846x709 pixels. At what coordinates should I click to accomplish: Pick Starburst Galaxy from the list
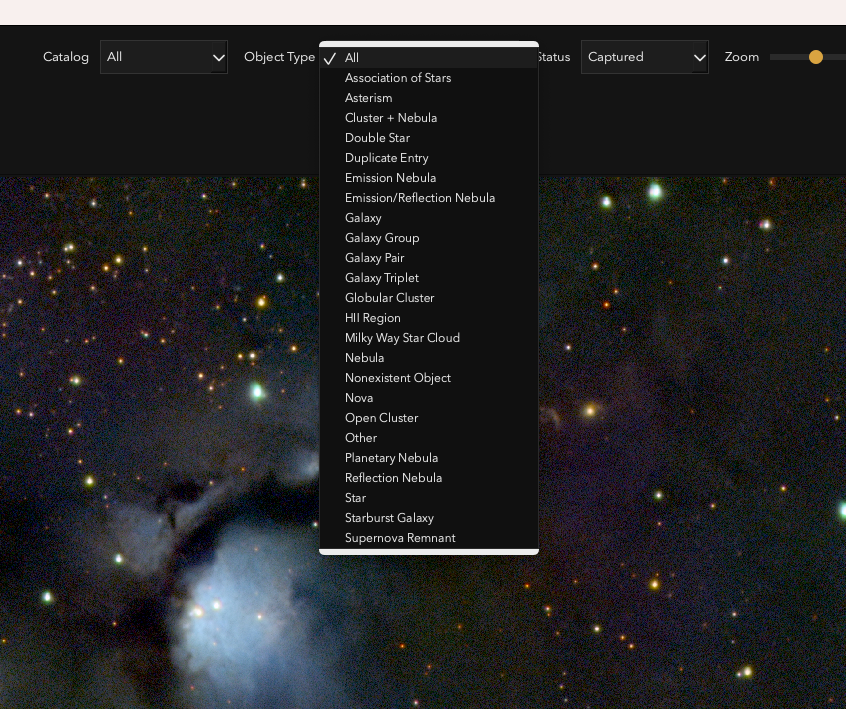(389, 518)
